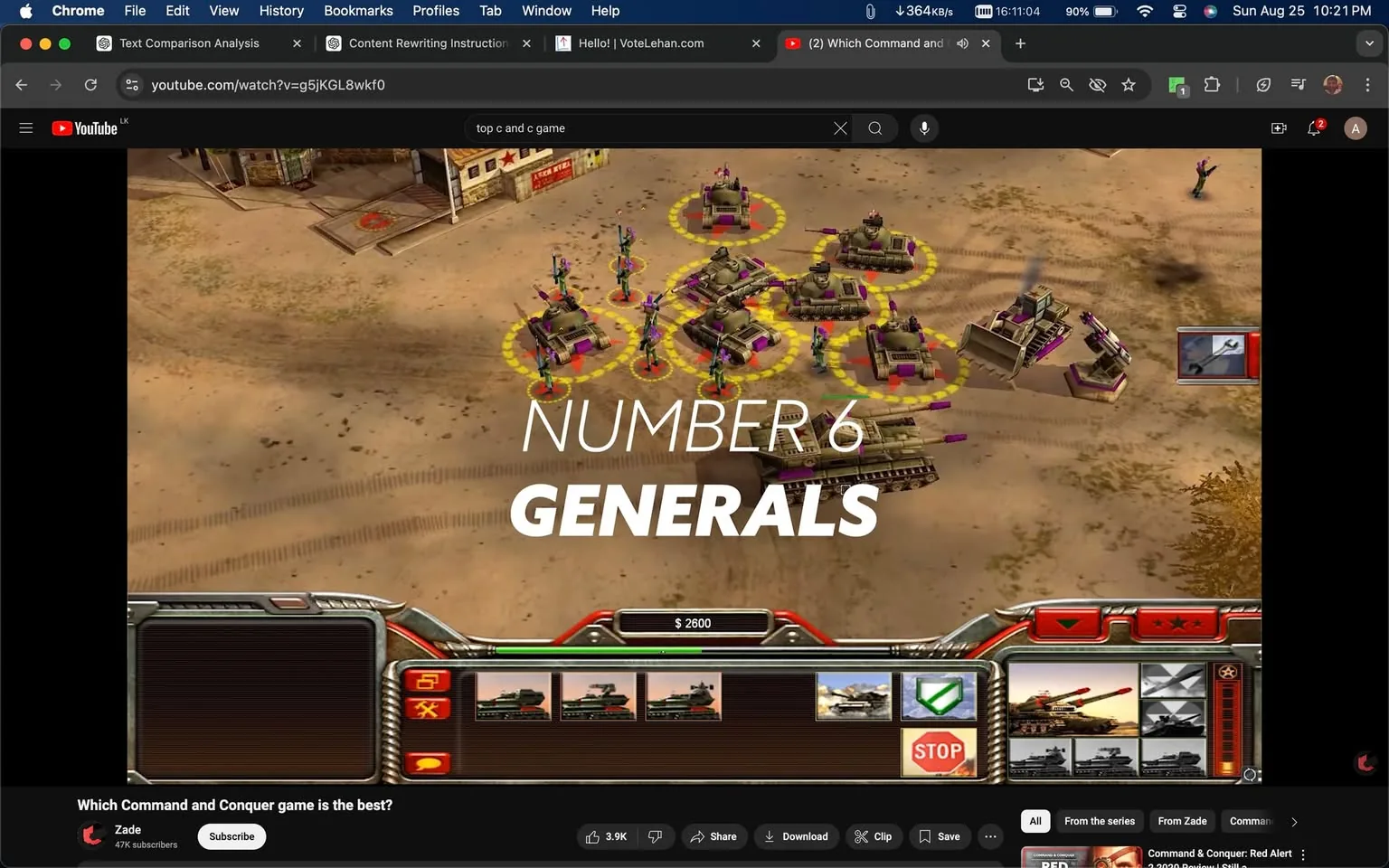Image resolution: width=1389 pixels, height=868 pixels.
Task: Give the video a thumbs down
Action: tap(656, 836)
